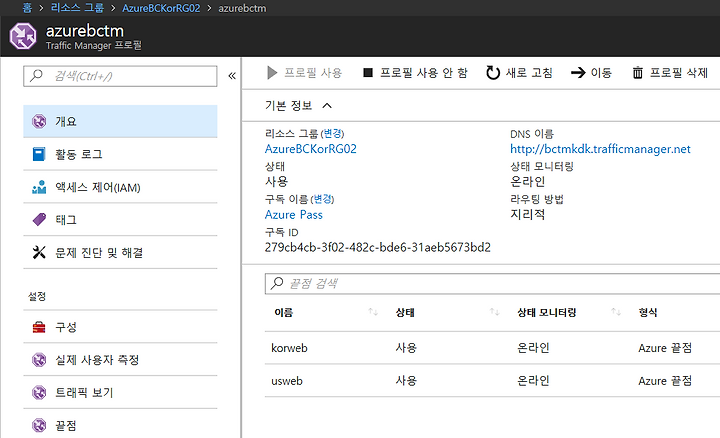The image size is (720, 438).
Task: Click the trash can delete icon
Action: pos(638,73)
